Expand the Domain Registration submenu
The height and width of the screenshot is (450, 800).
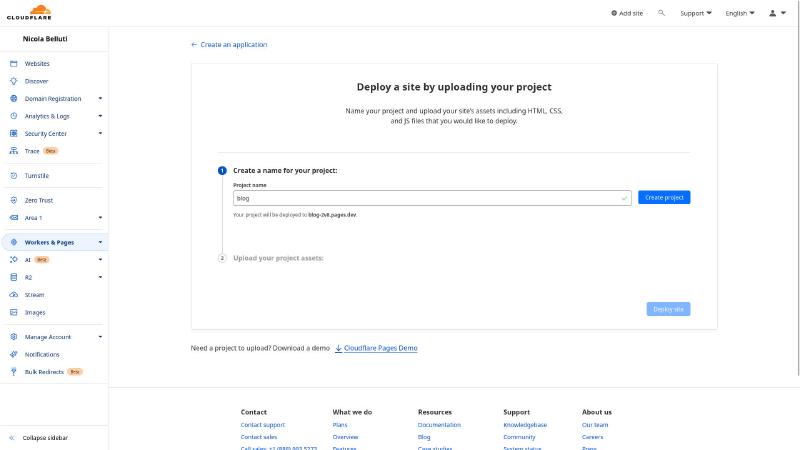pos(100,98)
